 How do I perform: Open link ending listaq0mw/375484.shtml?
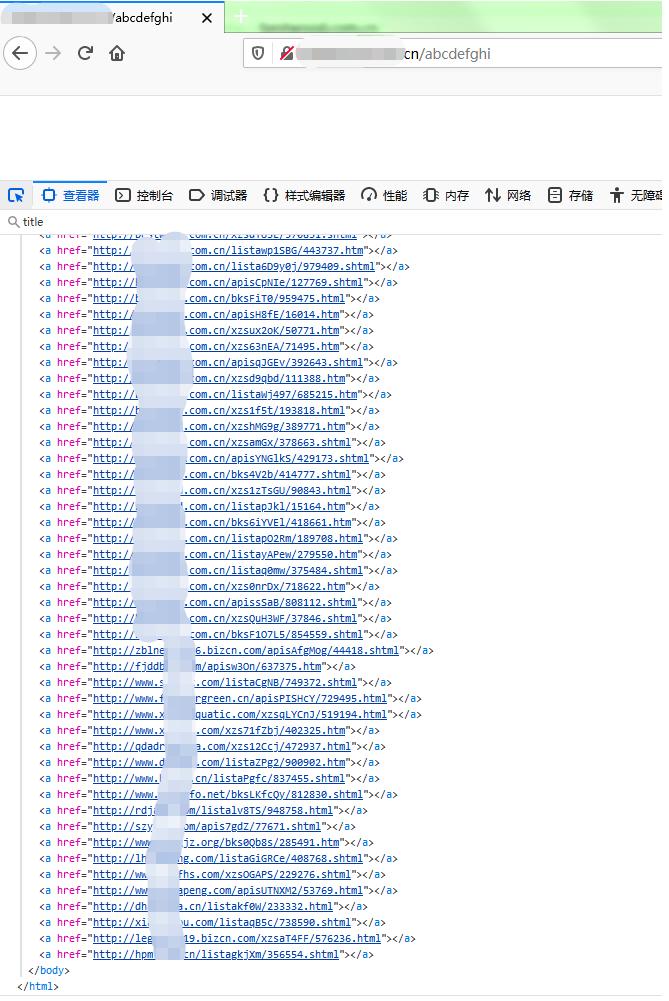(x=228, y=570)
